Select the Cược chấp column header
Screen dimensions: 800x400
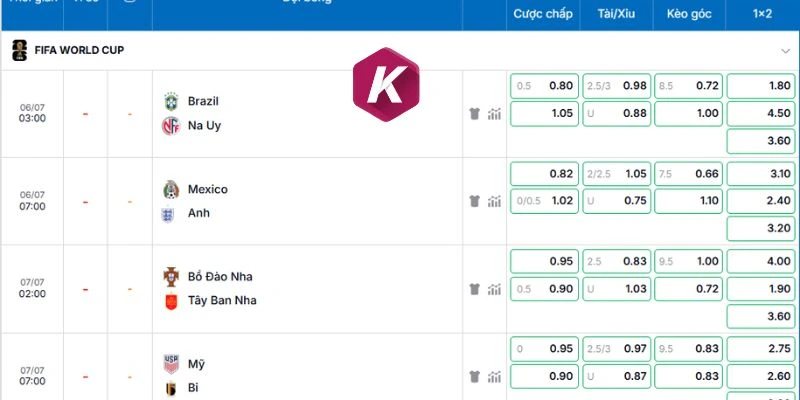tap(543, 14)
